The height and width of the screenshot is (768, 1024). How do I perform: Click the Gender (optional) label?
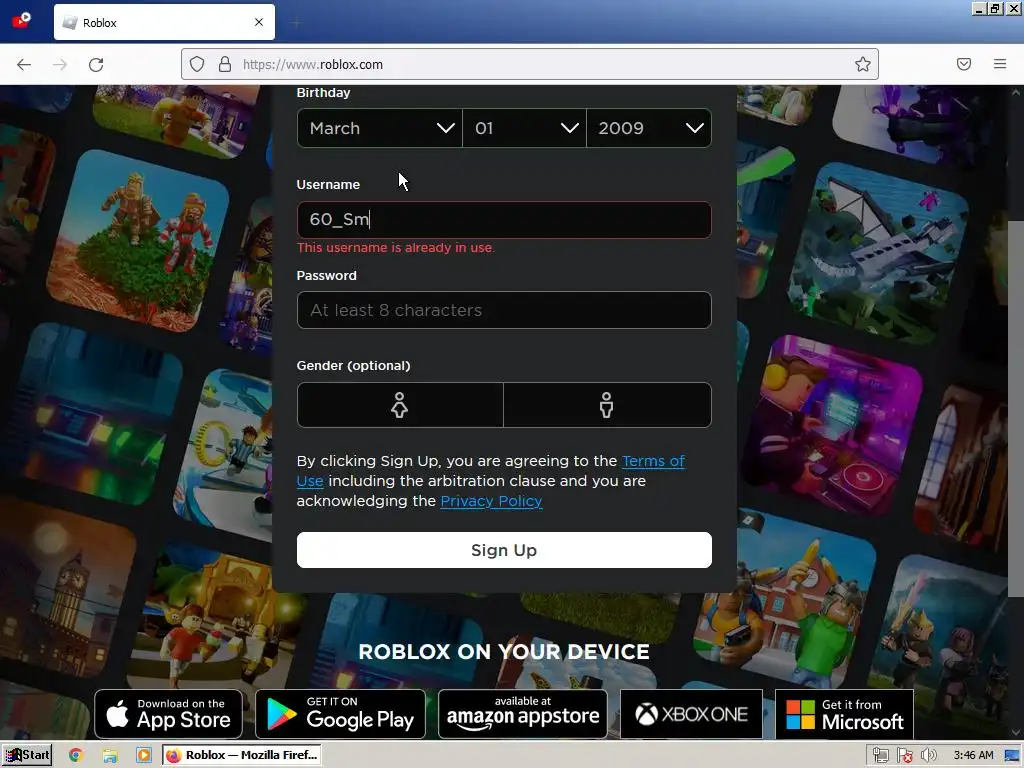(x=353, y=366)
